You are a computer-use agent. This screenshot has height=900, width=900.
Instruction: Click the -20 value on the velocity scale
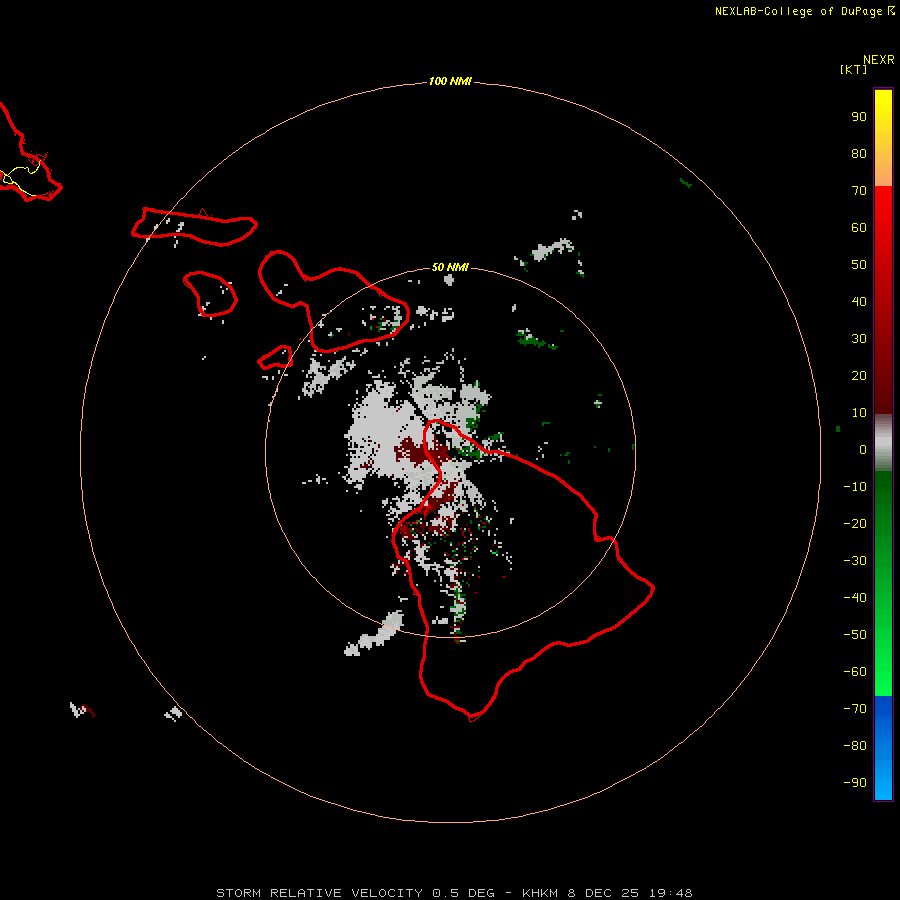pyautogui.click(x=855, y=523)
